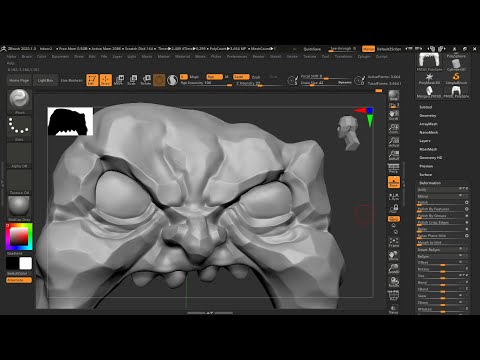Toggle Zsub mode
This screenshot has height=360, width=480.
[256, 77]
